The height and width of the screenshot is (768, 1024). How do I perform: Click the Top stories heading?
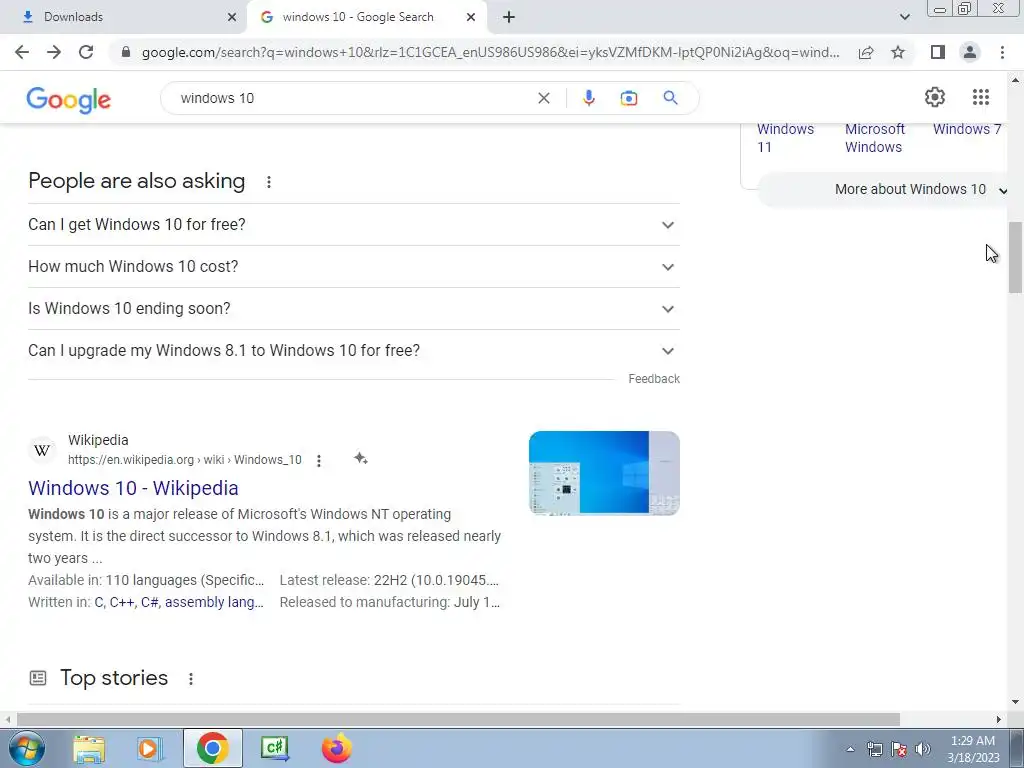(x=114, y=678)
